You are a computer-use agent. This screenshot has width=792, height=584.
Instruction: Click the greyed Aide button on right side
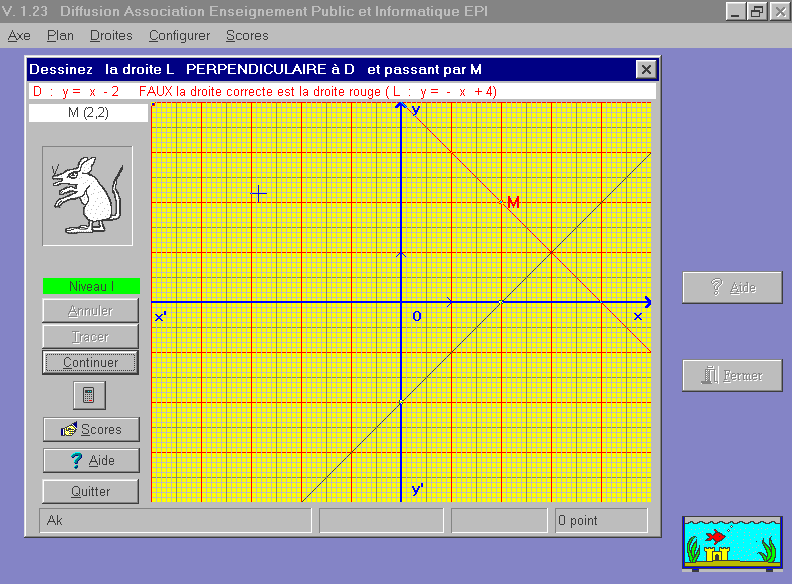click(x=732, y=287)
